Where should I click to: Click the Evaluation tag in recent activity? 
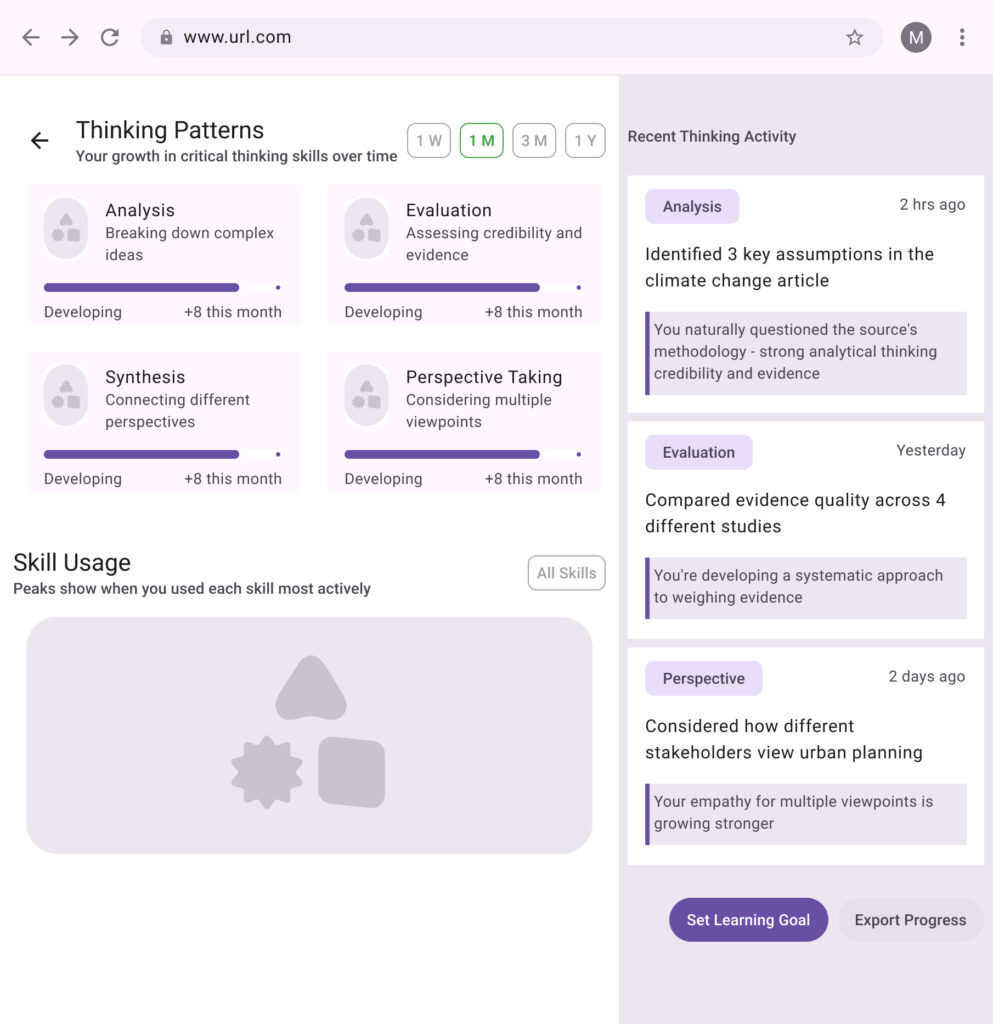(698, 453)
